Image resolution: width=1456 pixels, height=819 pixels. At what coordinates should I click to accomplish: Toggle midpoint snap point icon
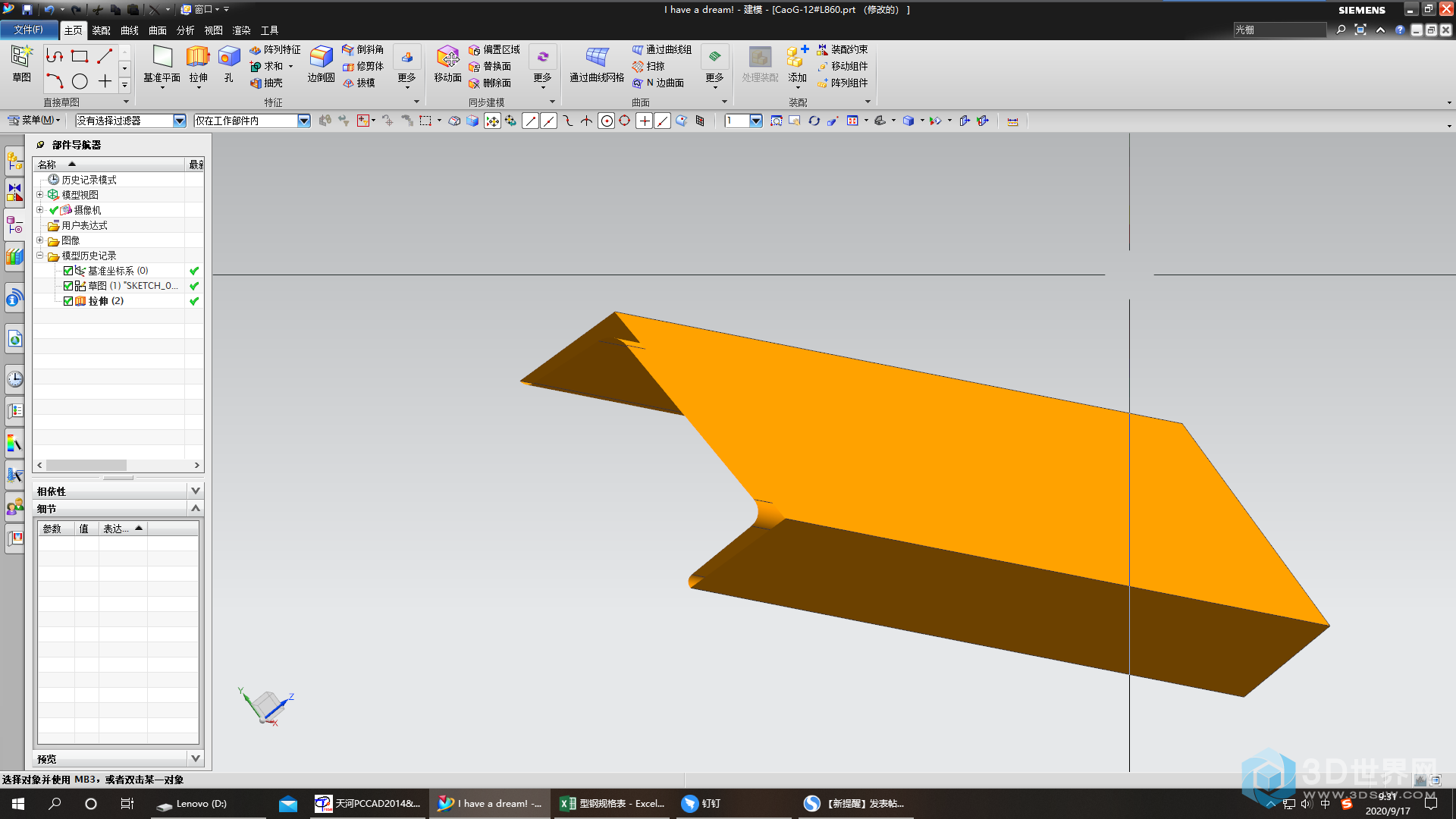point(549,121)
